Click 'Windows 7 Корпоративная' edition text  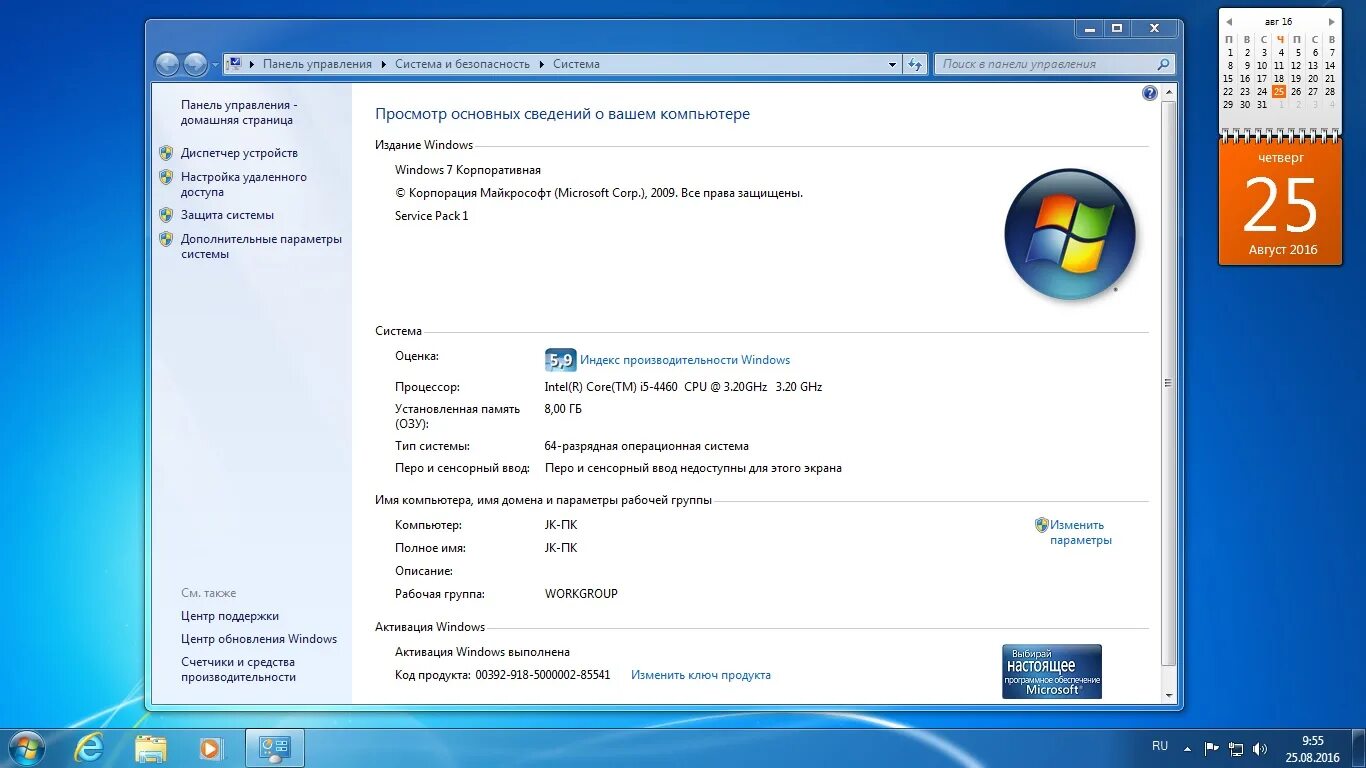[x=468, y=170]
